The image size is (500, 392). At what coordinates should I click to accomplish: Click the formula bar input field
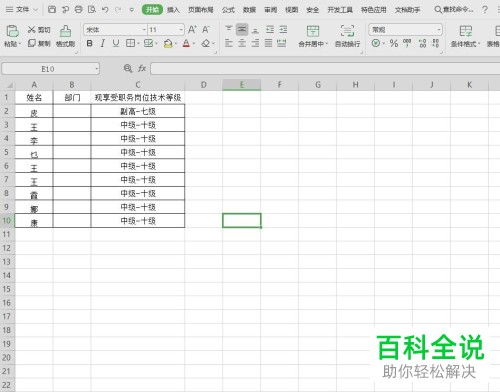[x=325, y=69]
